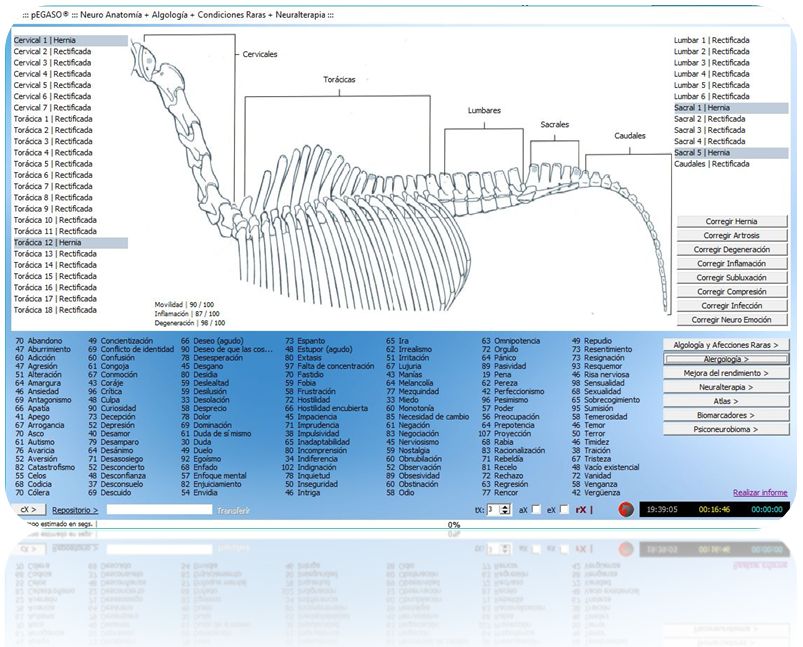Click Corregir Neuro Emoción button
Screen dimensions: 803x647
(732, 319)
